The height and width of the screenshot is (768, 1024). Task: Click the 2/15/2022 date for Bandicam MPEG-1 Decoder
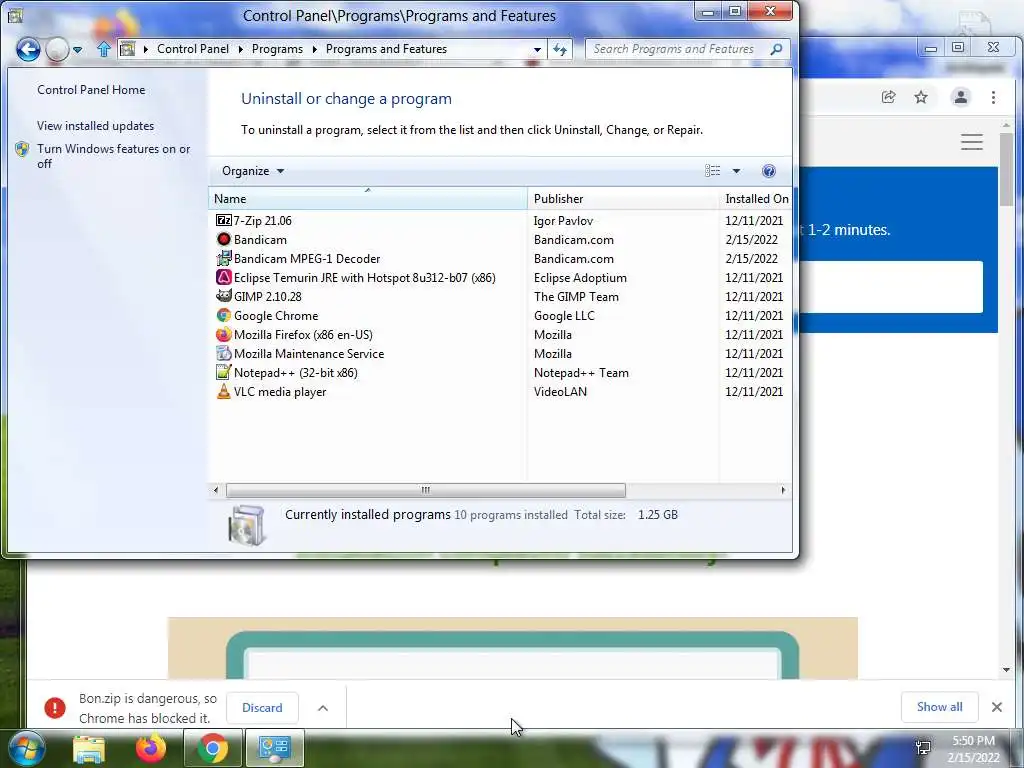[x=751, y=259]
